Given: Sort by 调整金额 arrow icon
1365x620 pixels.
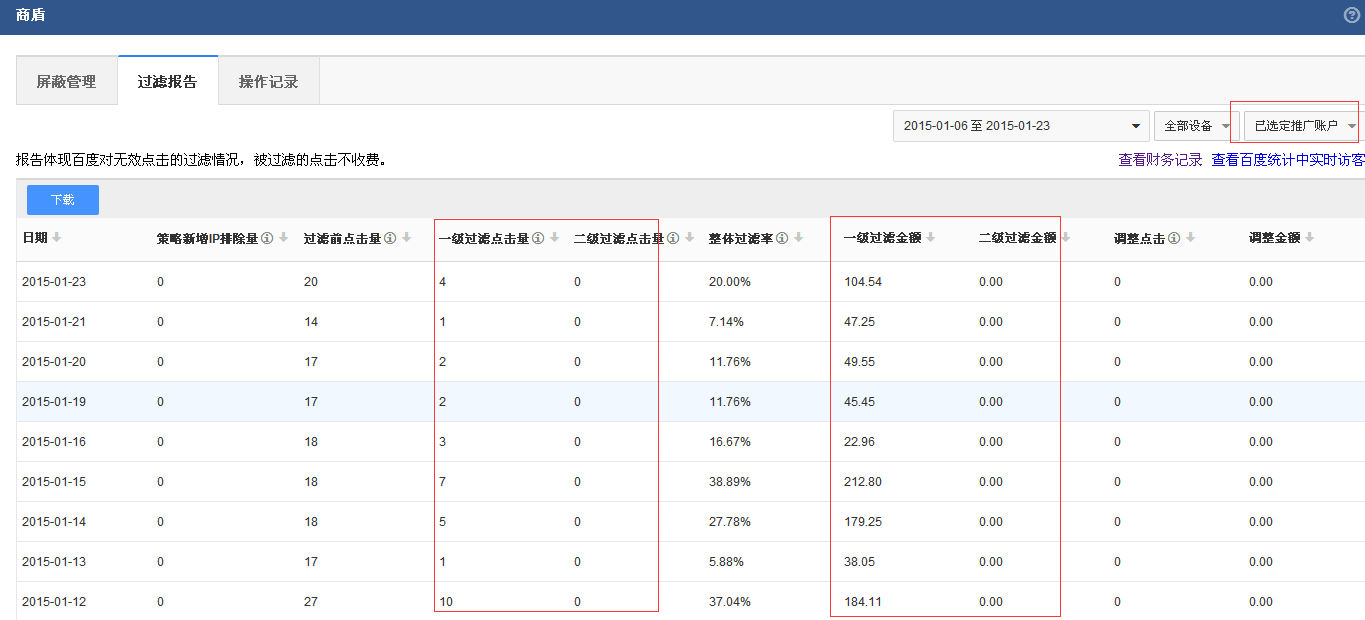Looking at the screenshot, I should pyautogui.click(x=1309, y=238).
